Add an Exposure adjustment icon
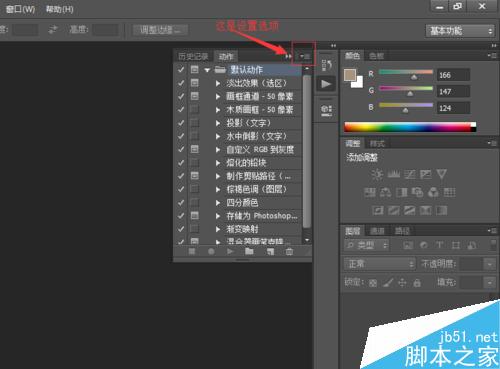The height and width of the screenshot is (369, 500). tap(426, 174)
